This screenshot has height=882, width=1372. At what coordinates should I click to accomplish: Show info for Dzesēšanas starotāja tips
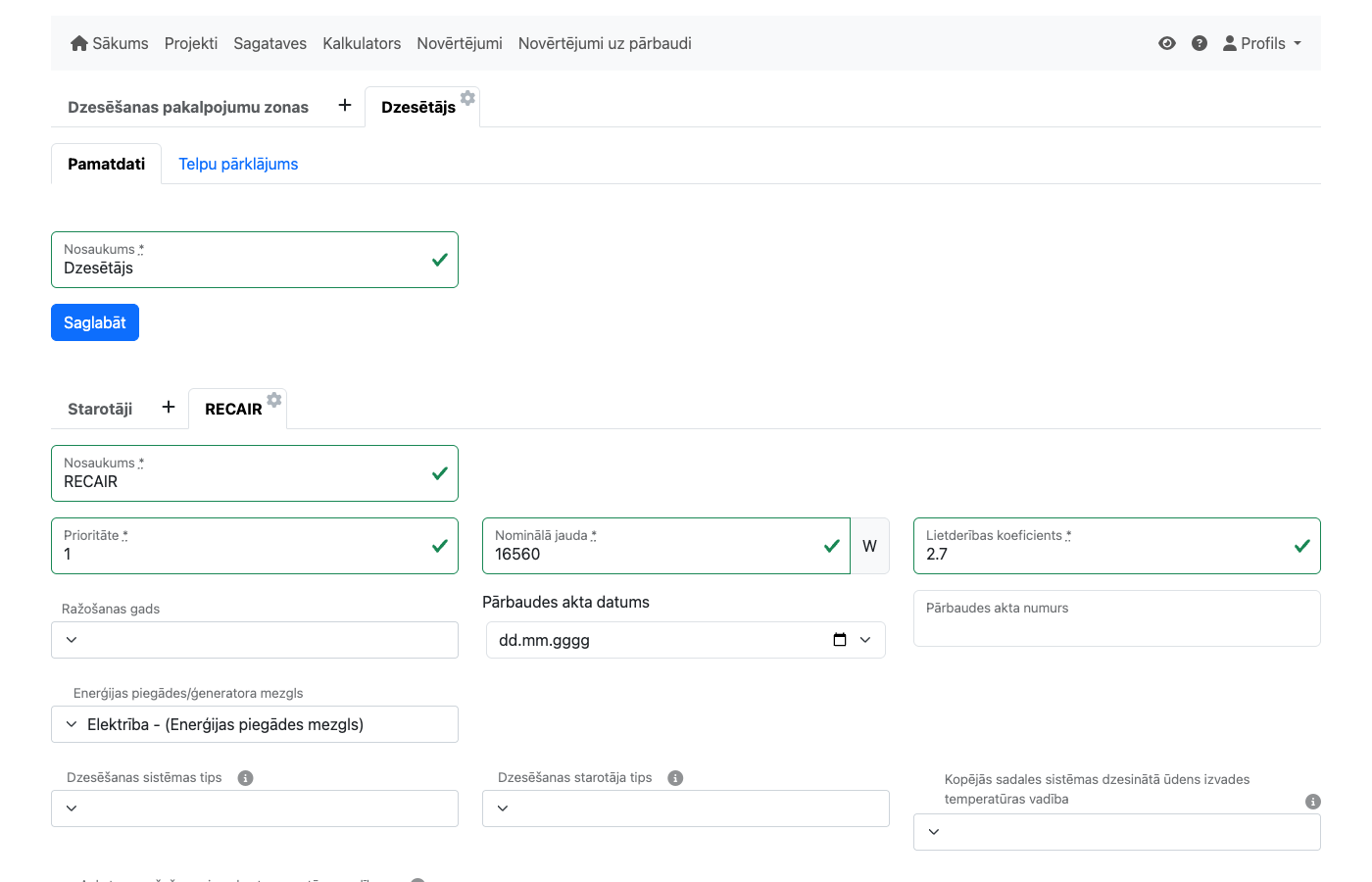(675, 778)
